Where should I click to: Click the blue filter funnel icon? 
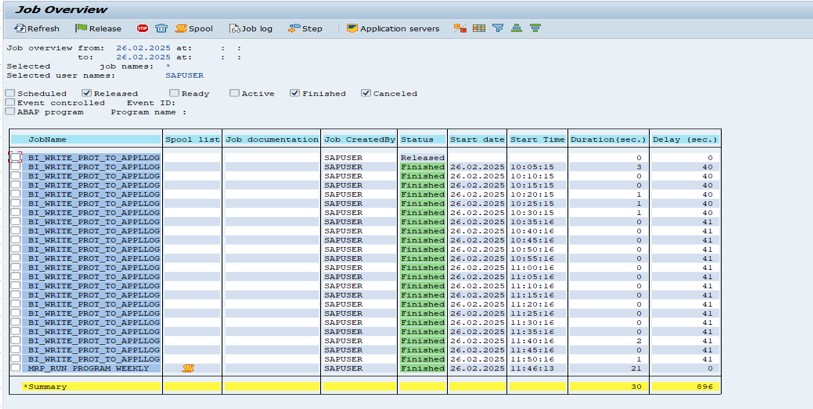[x=498, y=29]
